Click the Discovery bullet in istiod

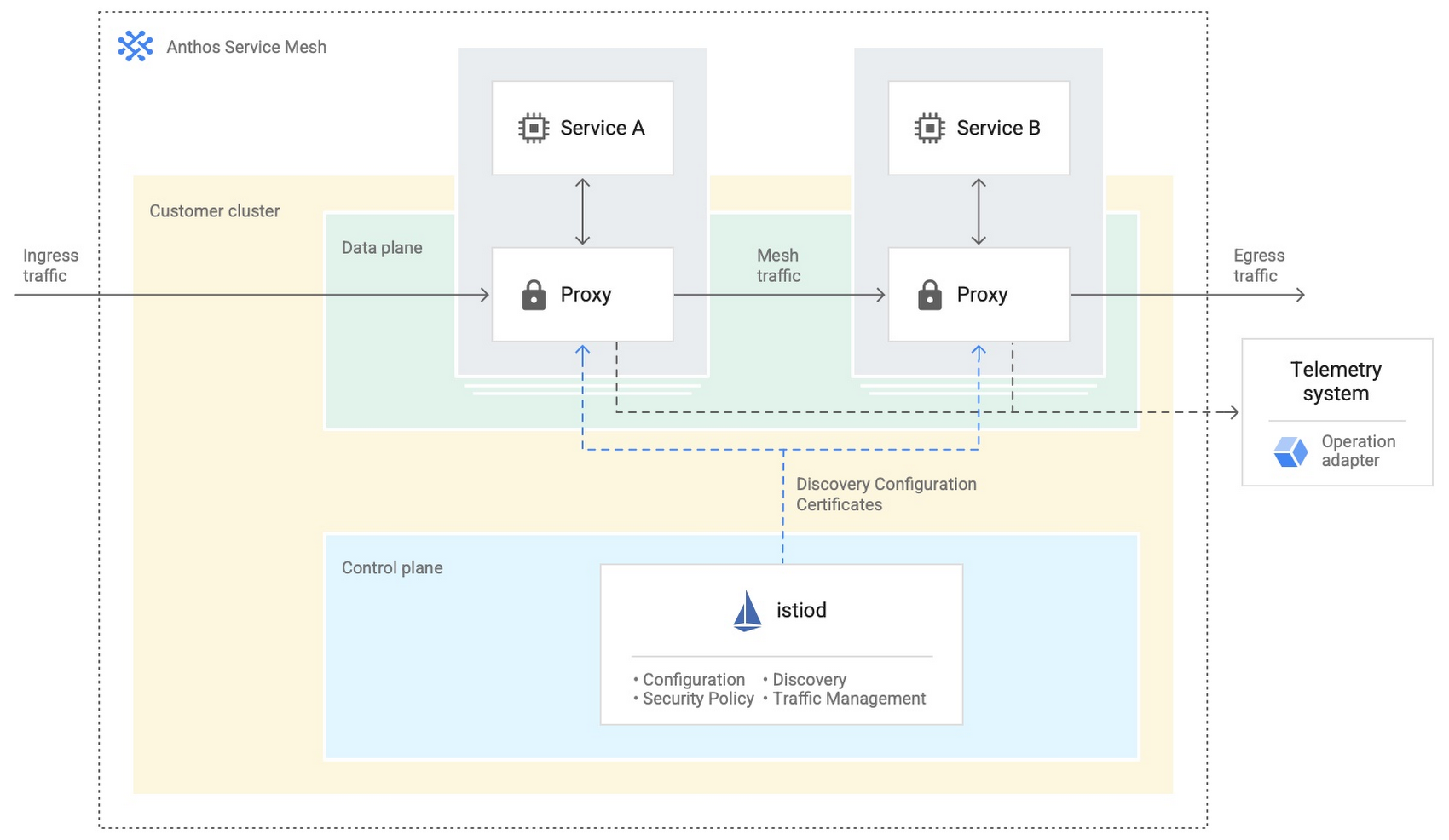click(x=805, y=680)
